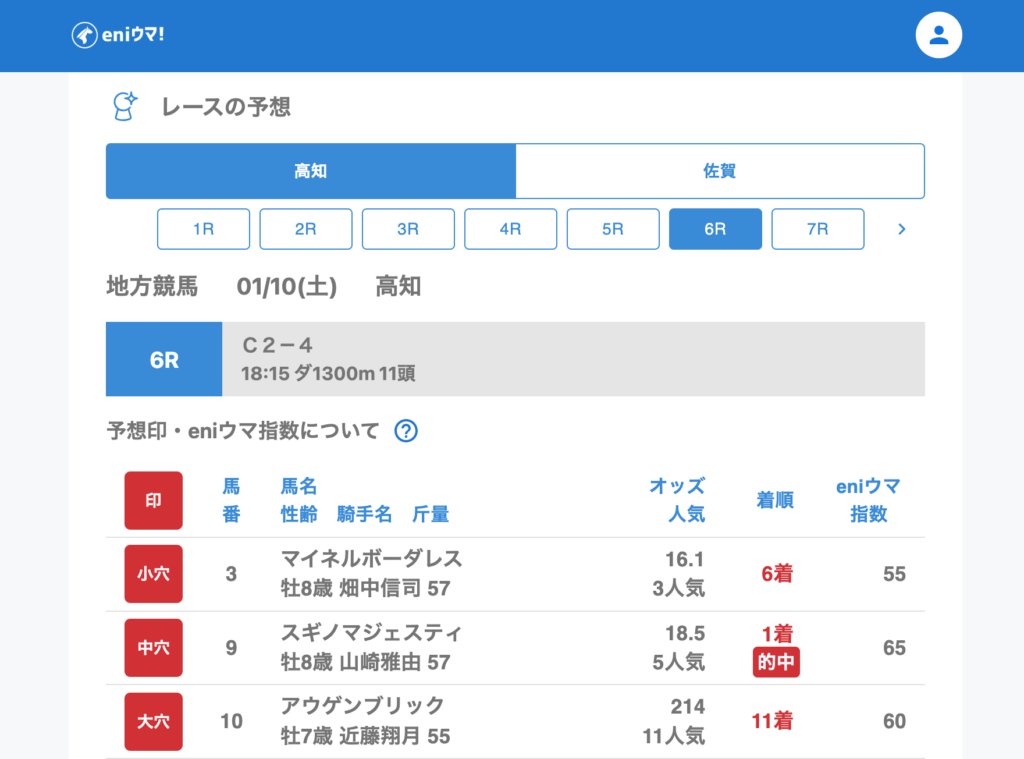Switch to the 佐賀 racecourse tab

tap(719, 171)
